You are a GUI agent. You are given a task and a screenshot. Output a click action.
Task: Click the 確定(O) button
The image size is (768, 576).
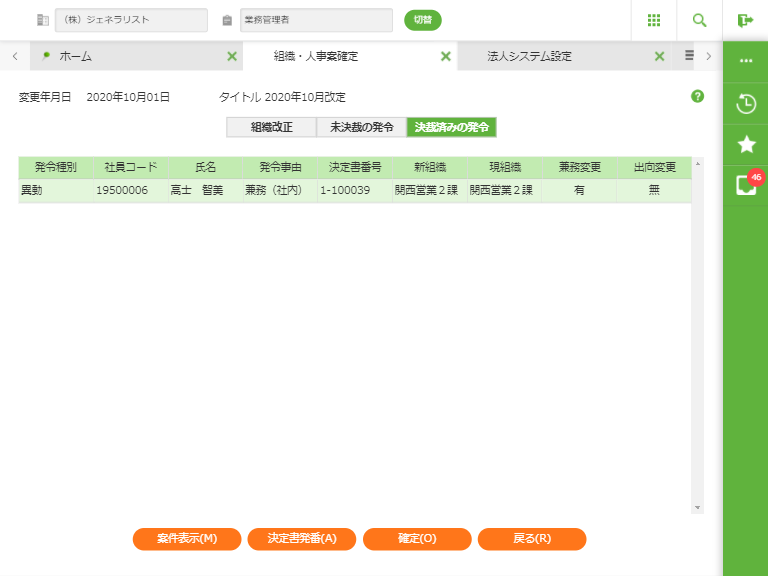pos(417,539)
